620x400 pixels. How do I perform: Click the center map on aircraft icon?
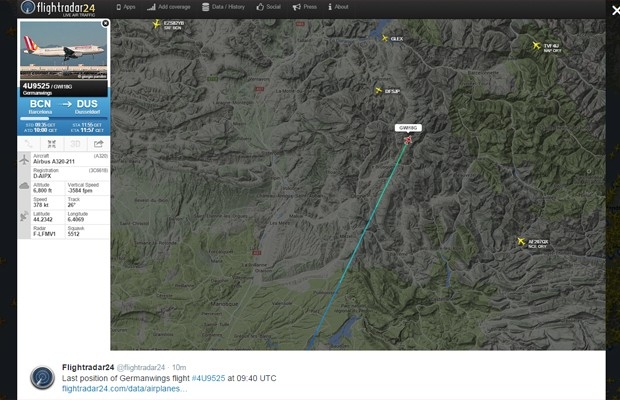tap(52, 144)
